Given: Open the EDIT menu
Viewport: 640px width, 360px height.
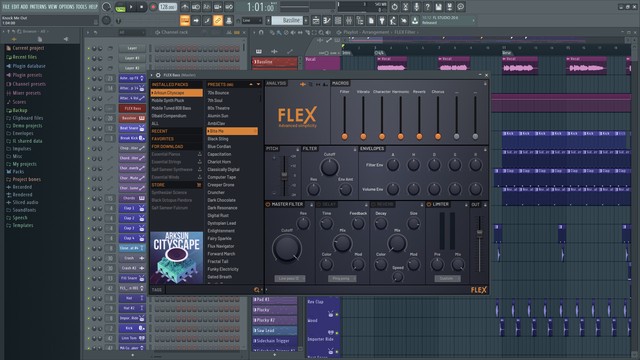Looking at the screenshot, I should click(15, 7).
